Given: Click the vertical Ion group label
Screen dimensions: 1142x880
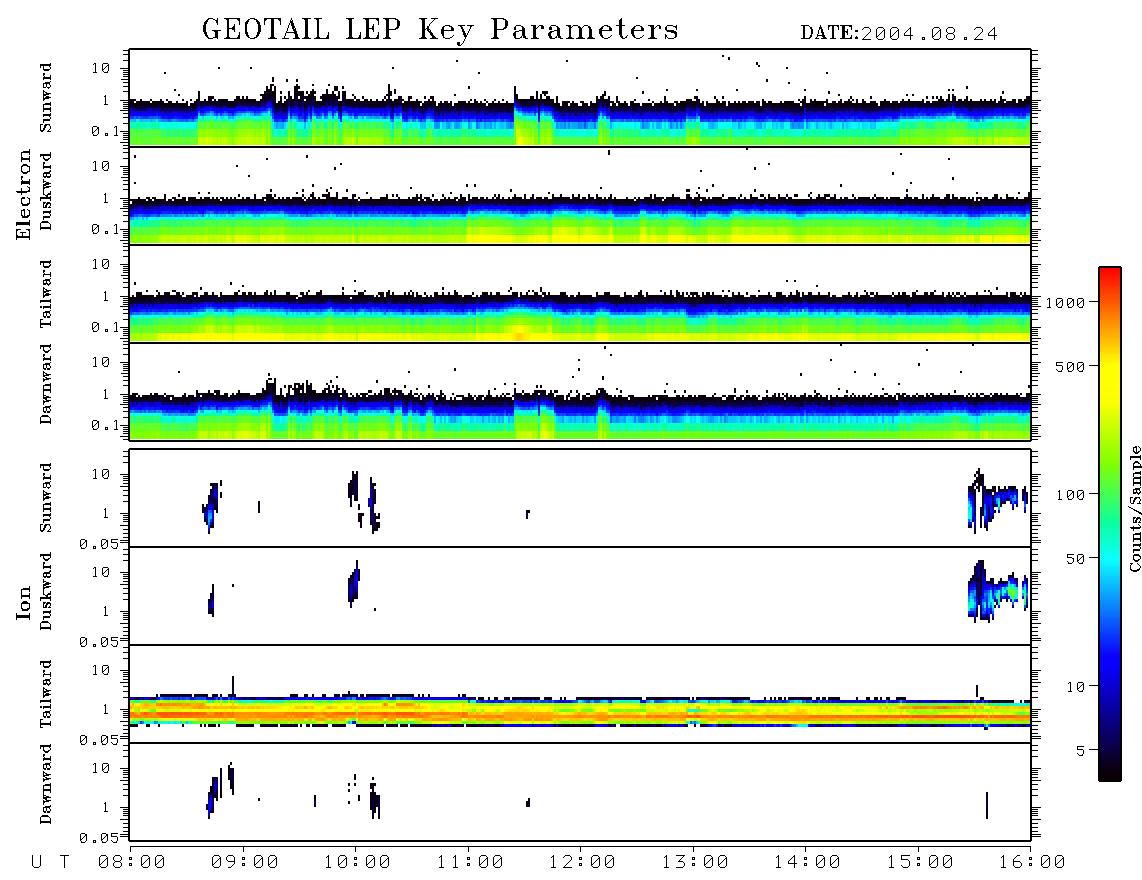Looking at the screenshot, I should pyautogui.click(x=24, y=602).
